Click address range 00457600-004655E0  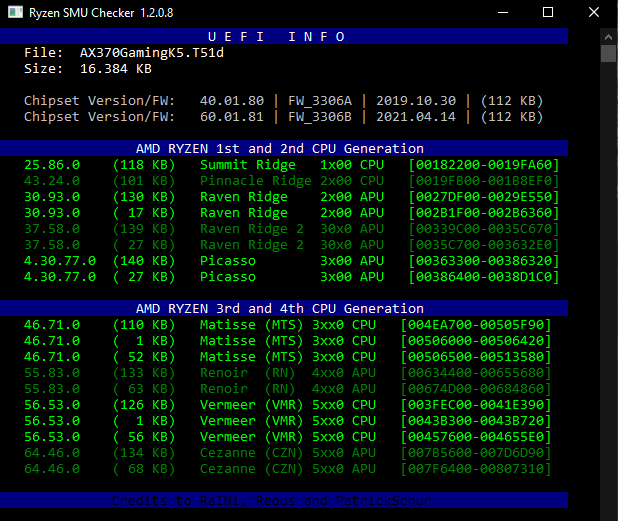(x=476, y=437)
